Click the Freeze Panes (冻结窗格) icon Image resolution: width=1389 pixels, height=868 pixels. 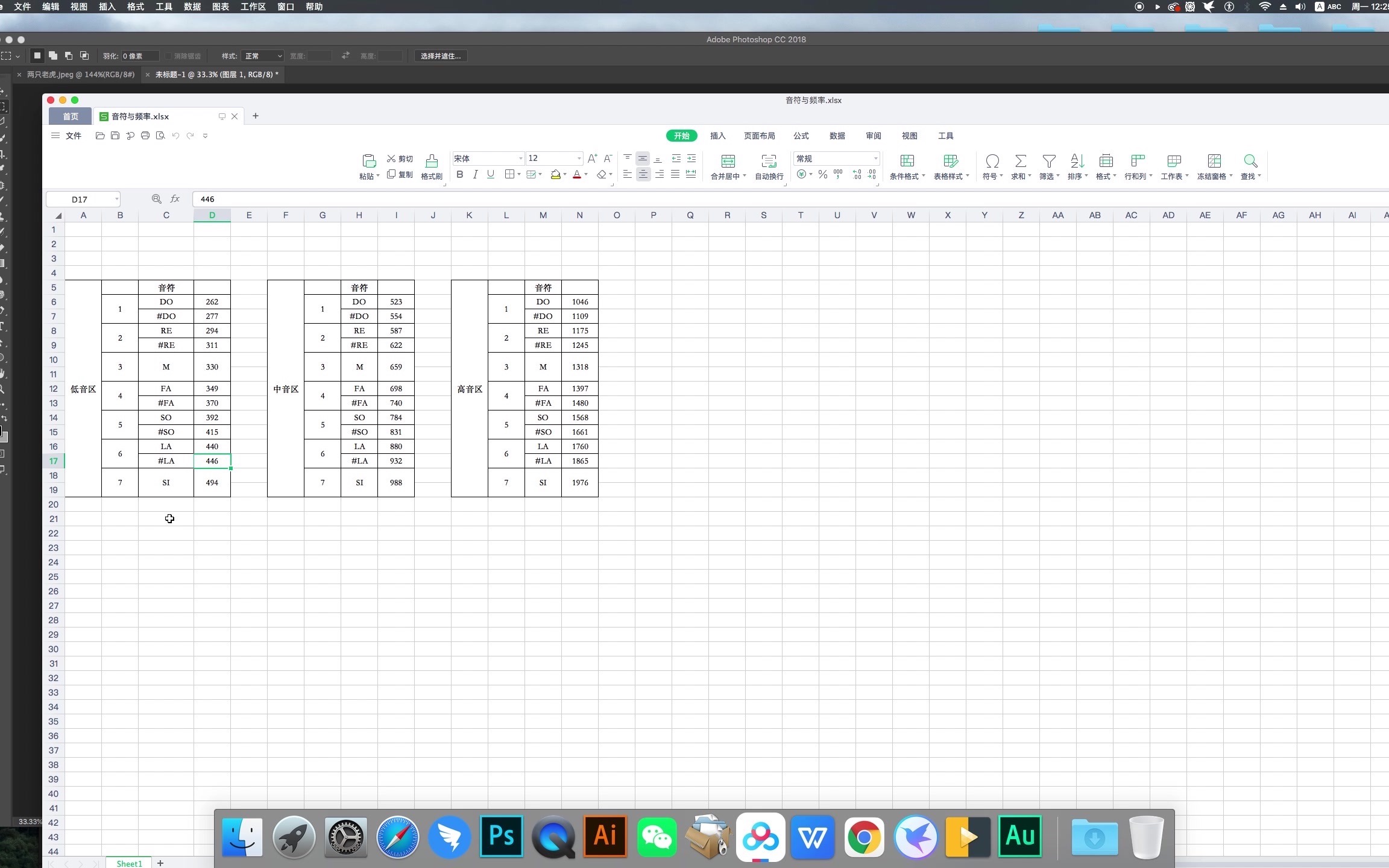click(1214, 162)
